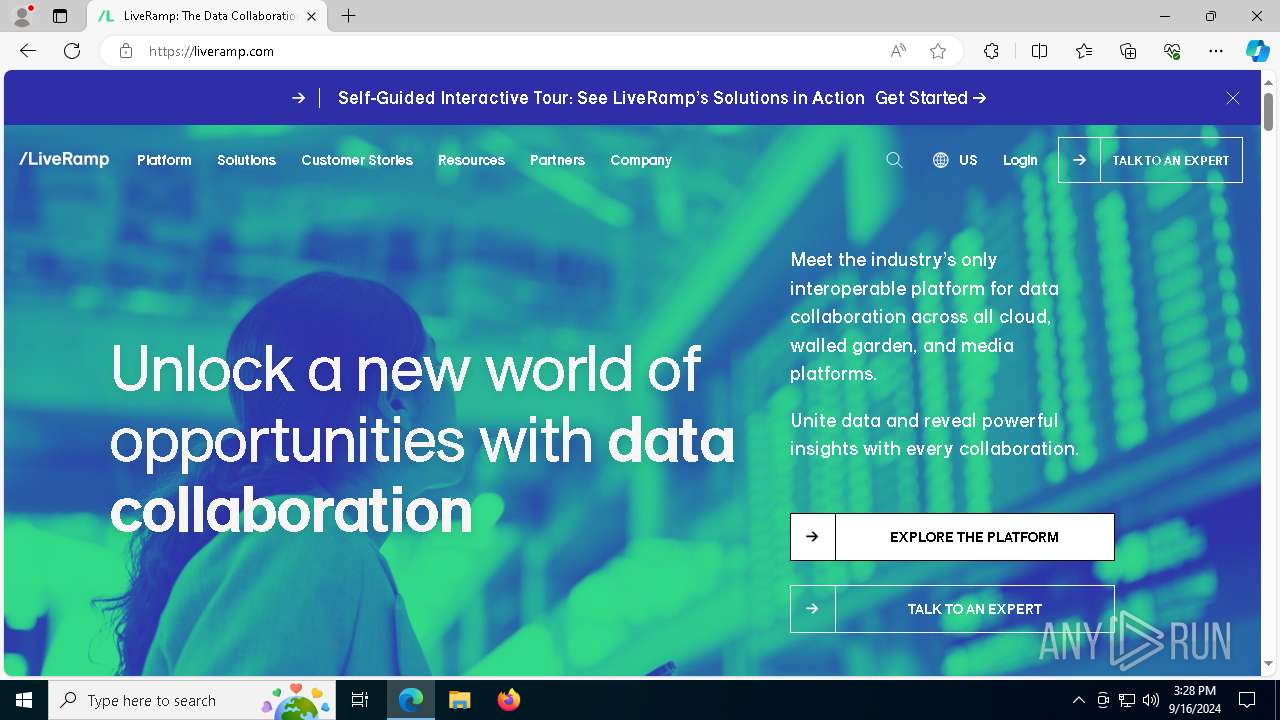Open the notification center

coord(1247,700)
